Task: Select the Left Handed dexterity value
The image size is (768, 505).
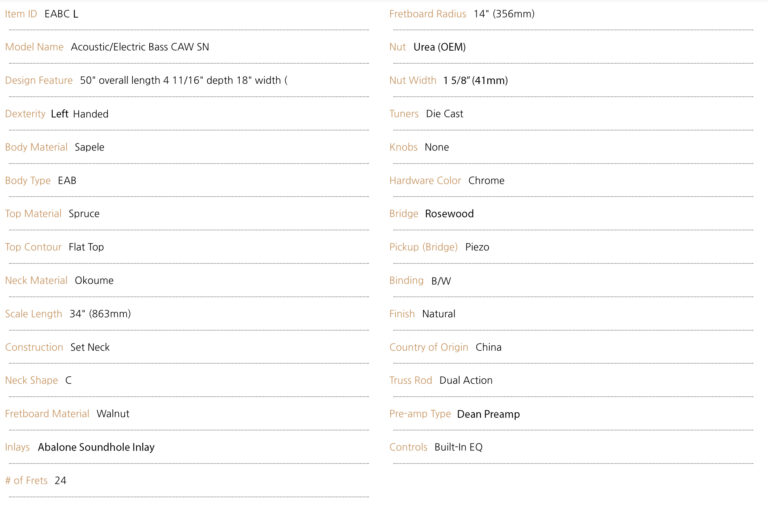Action: click(x=80, y=114)
